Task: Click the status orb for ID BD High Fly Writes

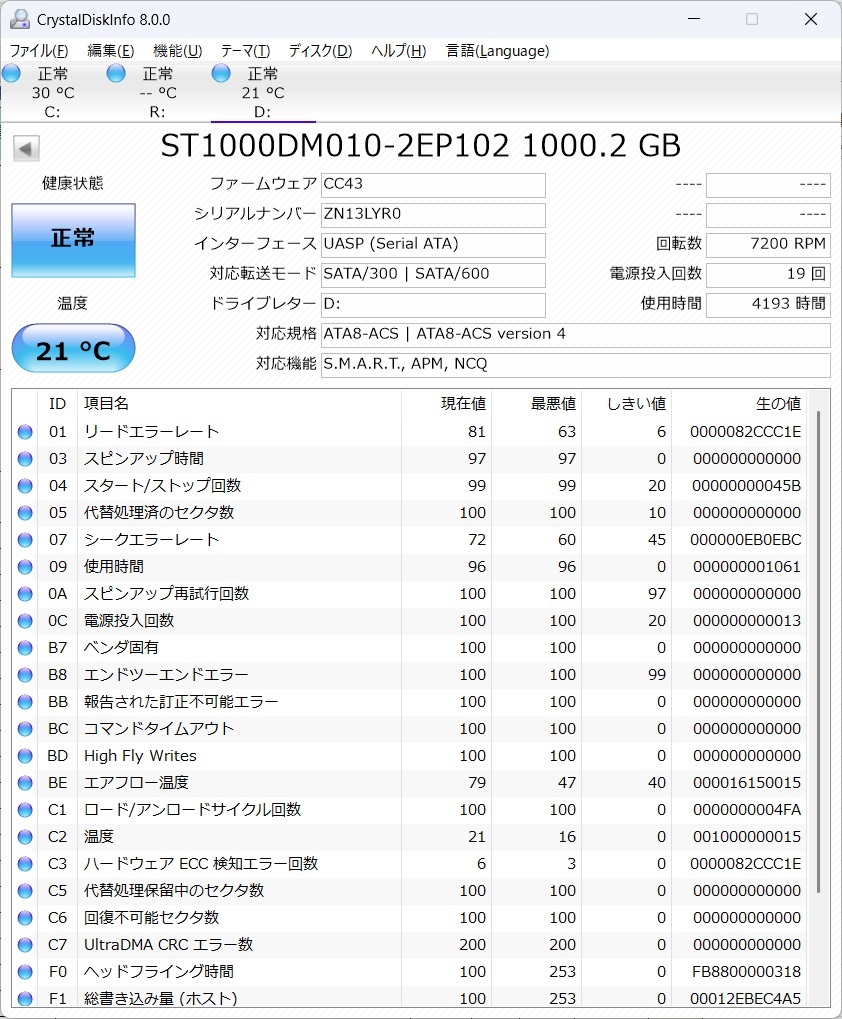Action: (25, 756)
